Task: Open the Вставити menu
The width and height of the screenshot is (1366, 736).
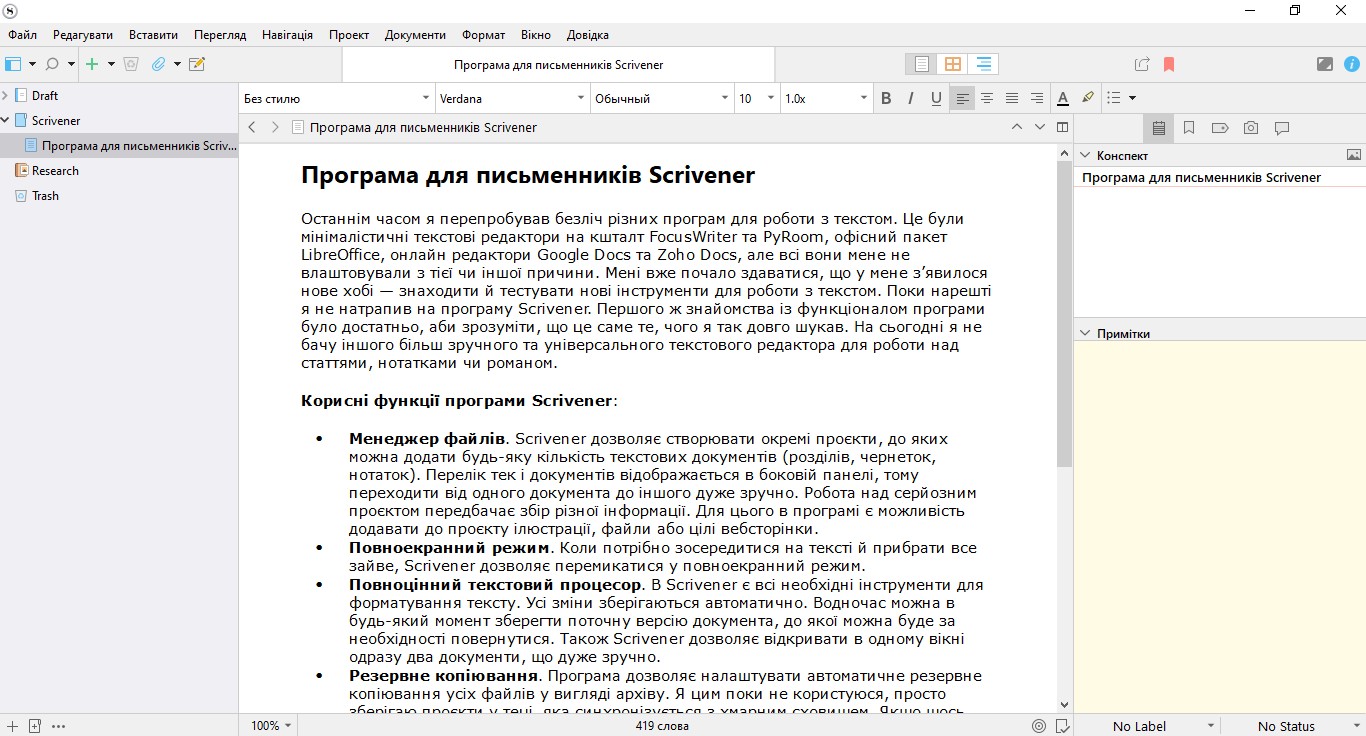Action: pyautogui.click(x=153, y=35)
